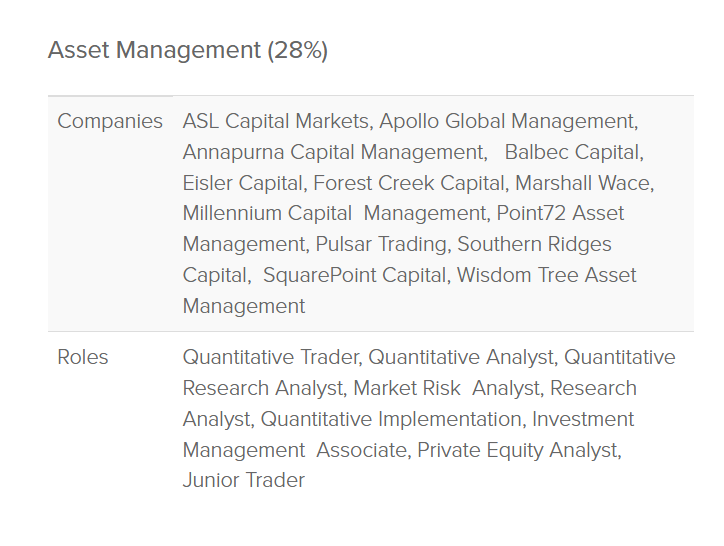Click Junior Trader role text

(x=244, y=480)
